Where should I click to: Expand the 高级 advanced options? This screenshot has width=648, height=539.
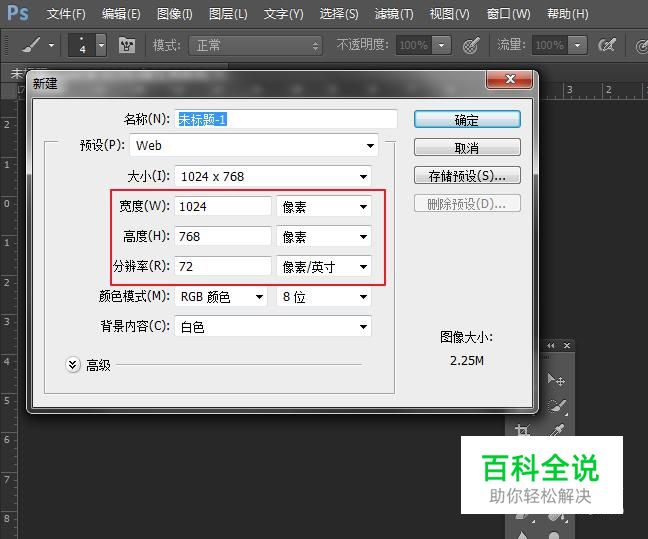click(73, 365)
